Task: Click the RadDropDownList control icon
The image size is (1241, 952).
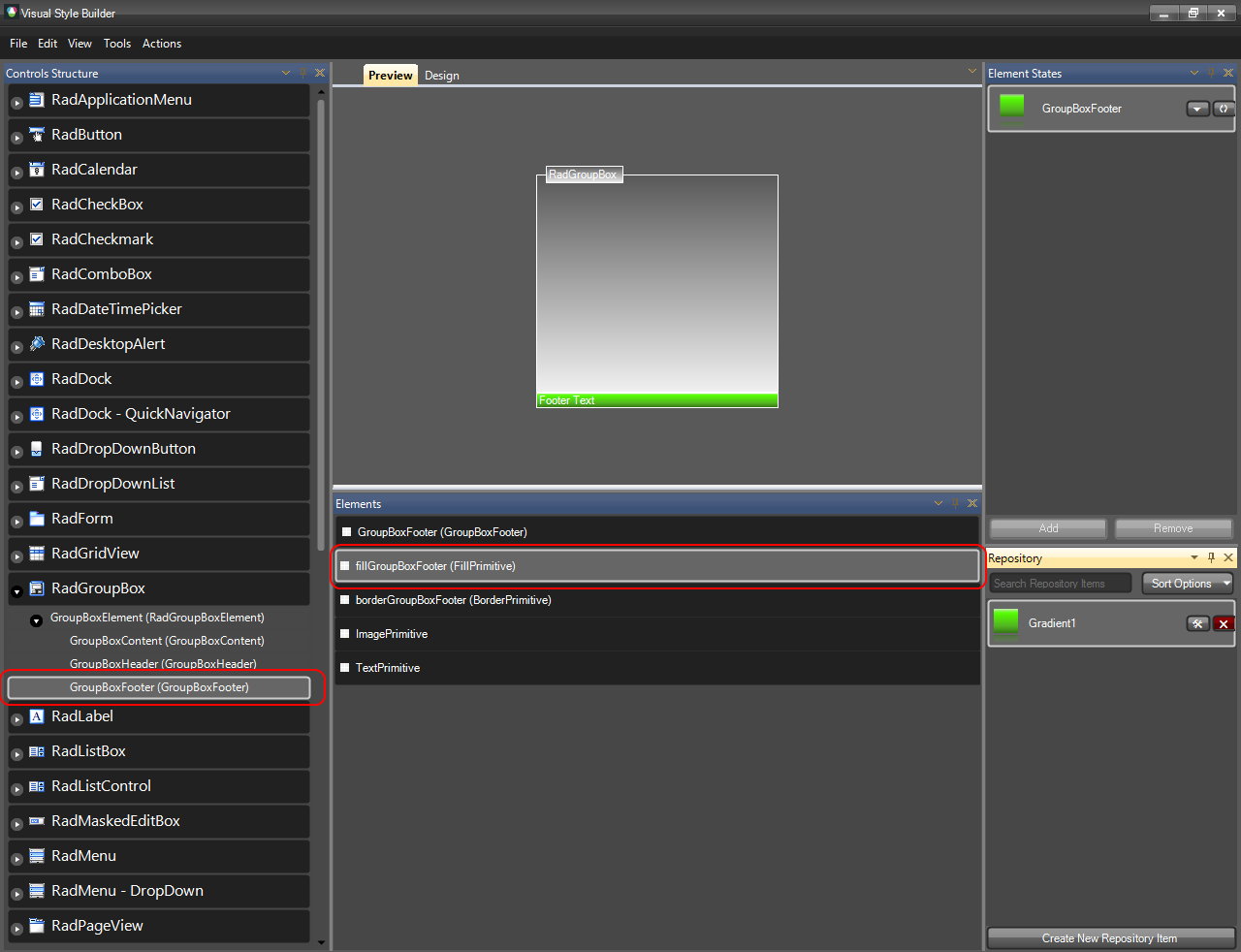Action: tap(37, 484)
